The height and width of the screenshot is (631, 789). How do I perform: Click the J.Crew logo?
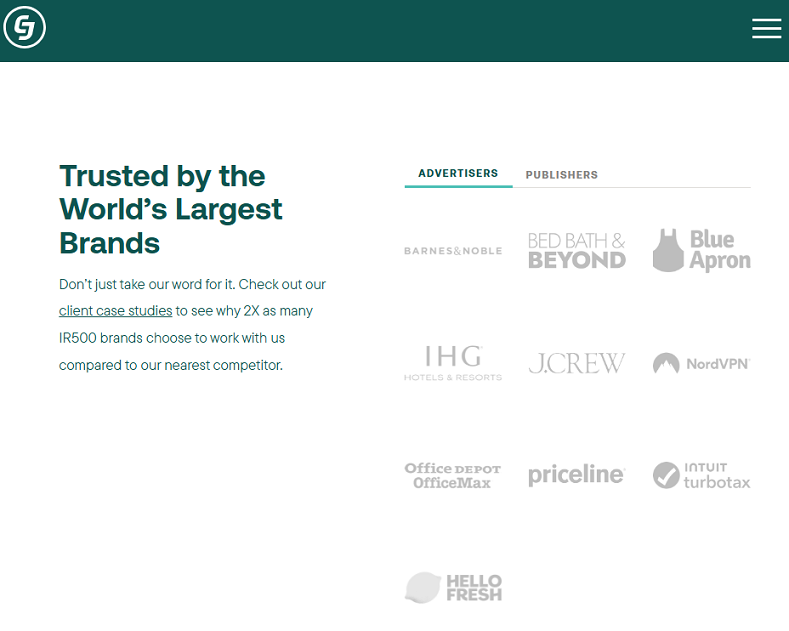point(577,363)
